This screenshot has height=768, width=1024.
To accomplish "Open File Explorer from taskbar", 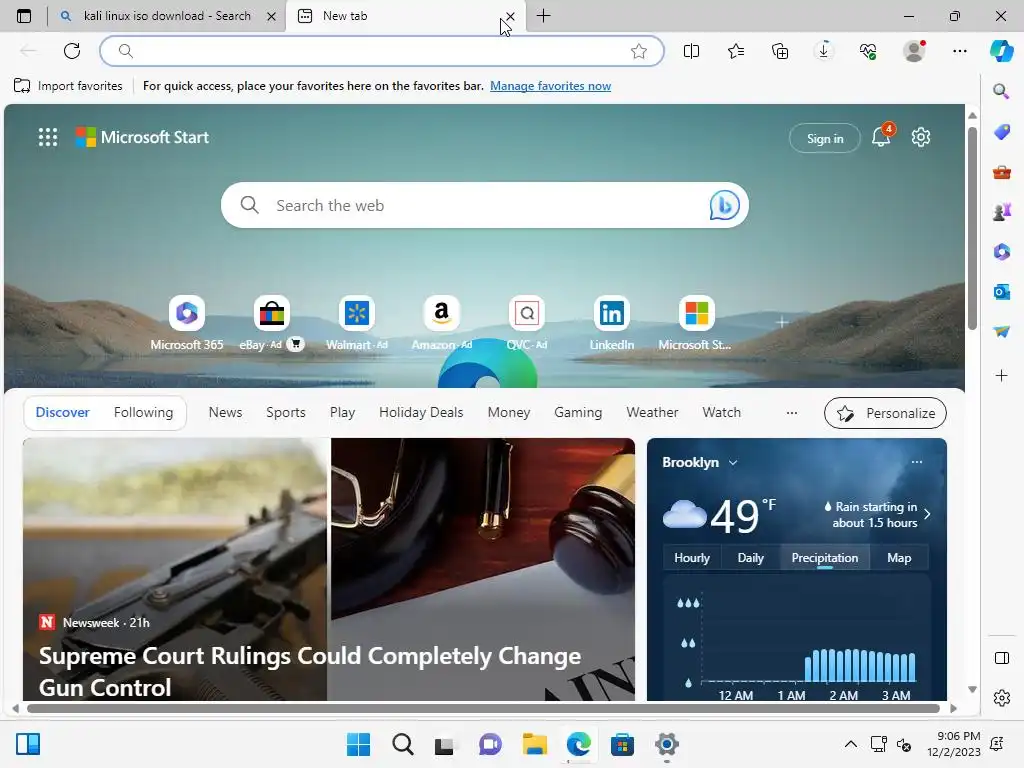I will 534,744.
